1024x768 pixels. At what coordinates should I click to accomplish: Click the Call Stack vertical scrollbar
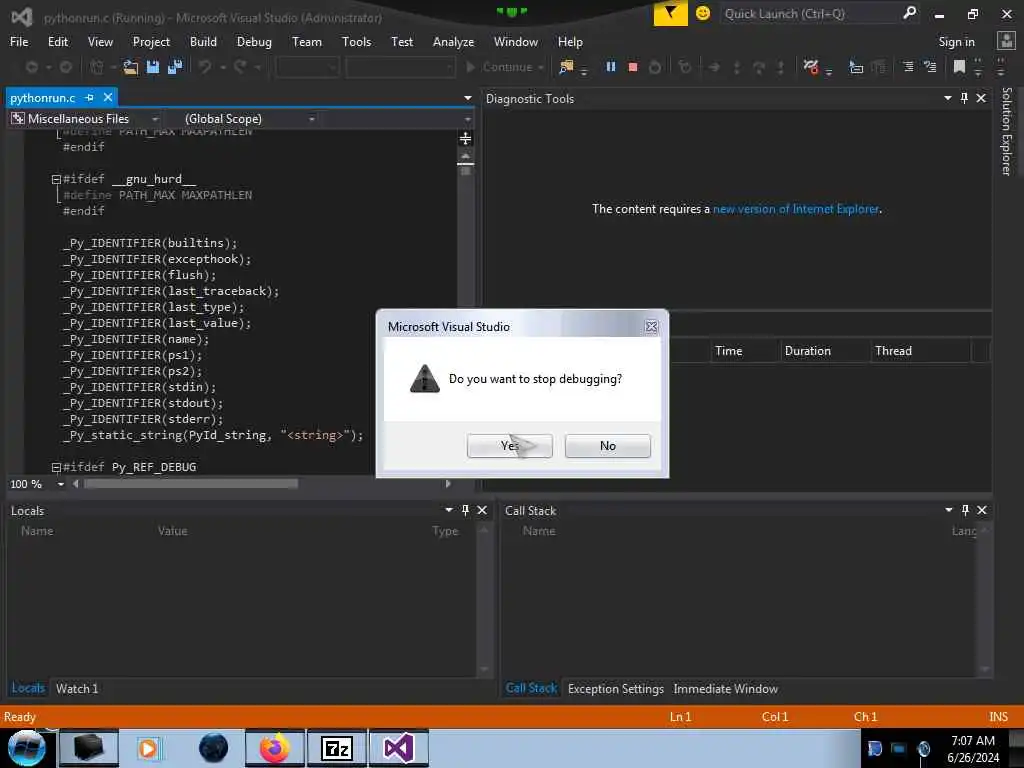tap(984, 600)
